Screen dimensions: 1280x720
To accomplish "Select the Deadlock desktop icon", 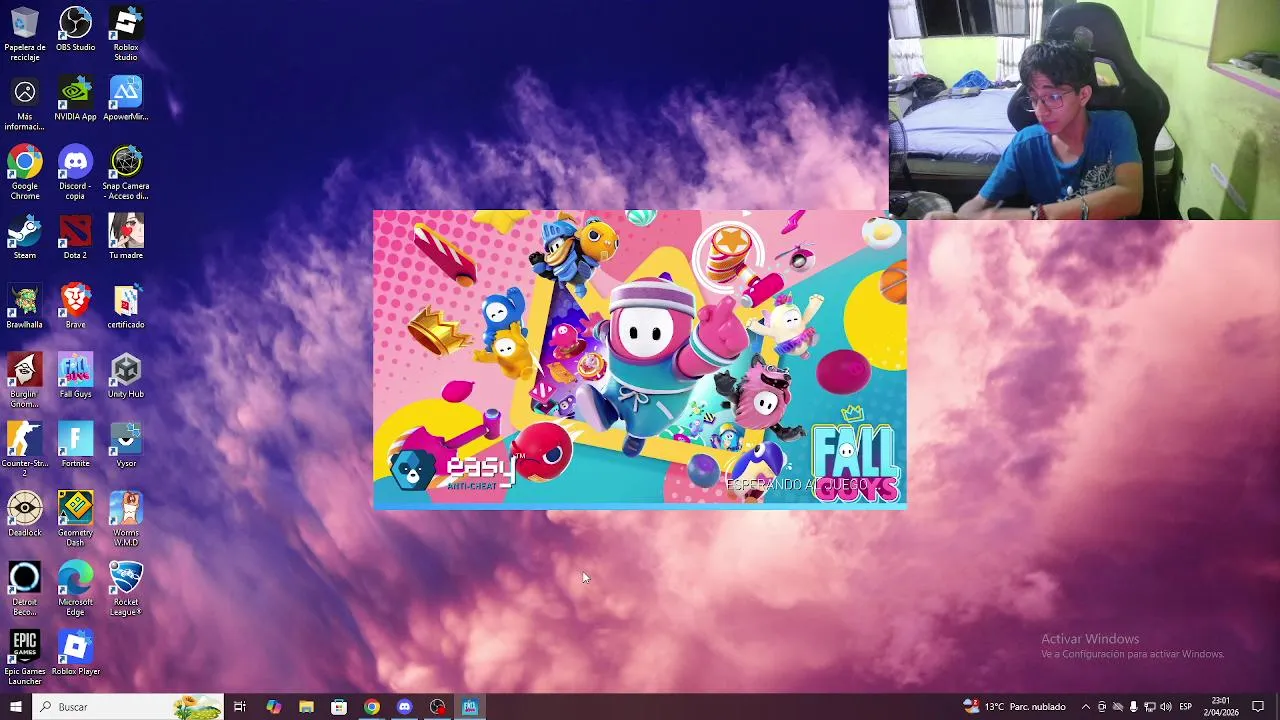I will [x=25, y=514].
